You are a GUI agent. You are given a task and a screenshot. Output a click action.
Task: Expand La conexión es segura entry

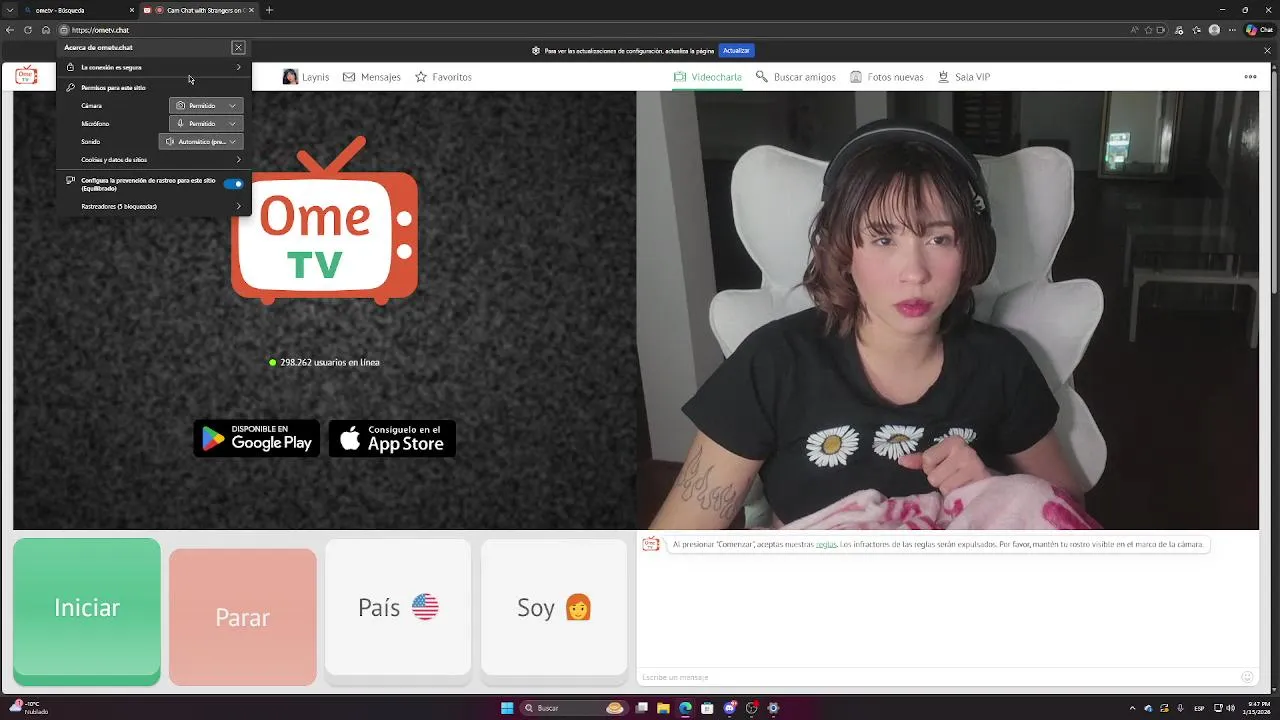coord(154,67)
